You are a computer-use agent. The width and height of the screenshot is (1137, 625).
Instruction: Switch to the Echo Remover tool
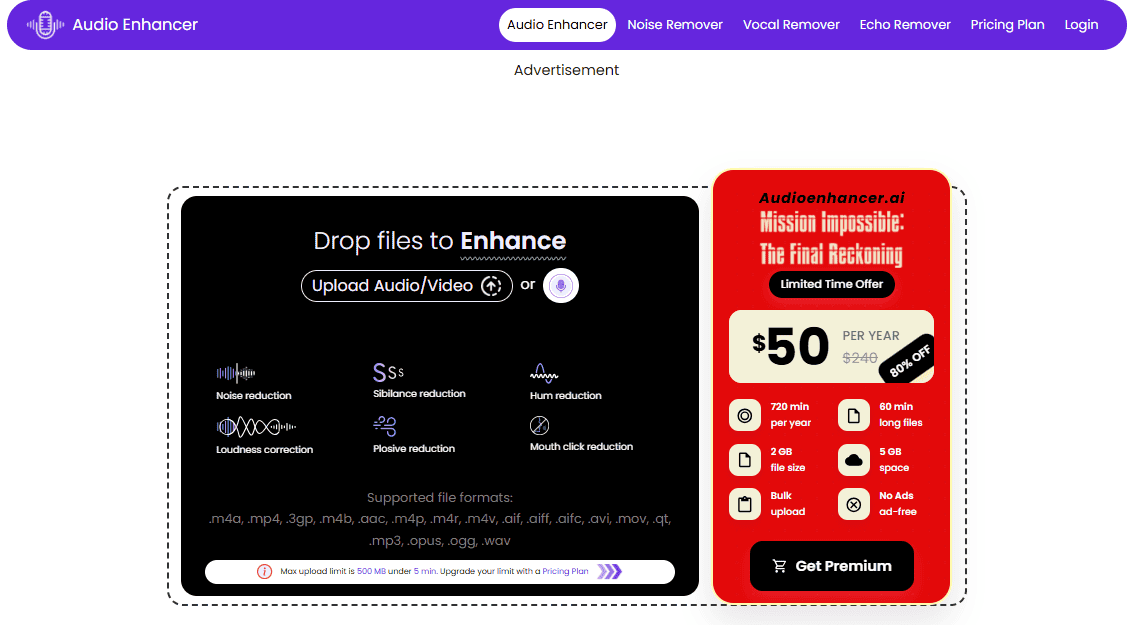905,25
